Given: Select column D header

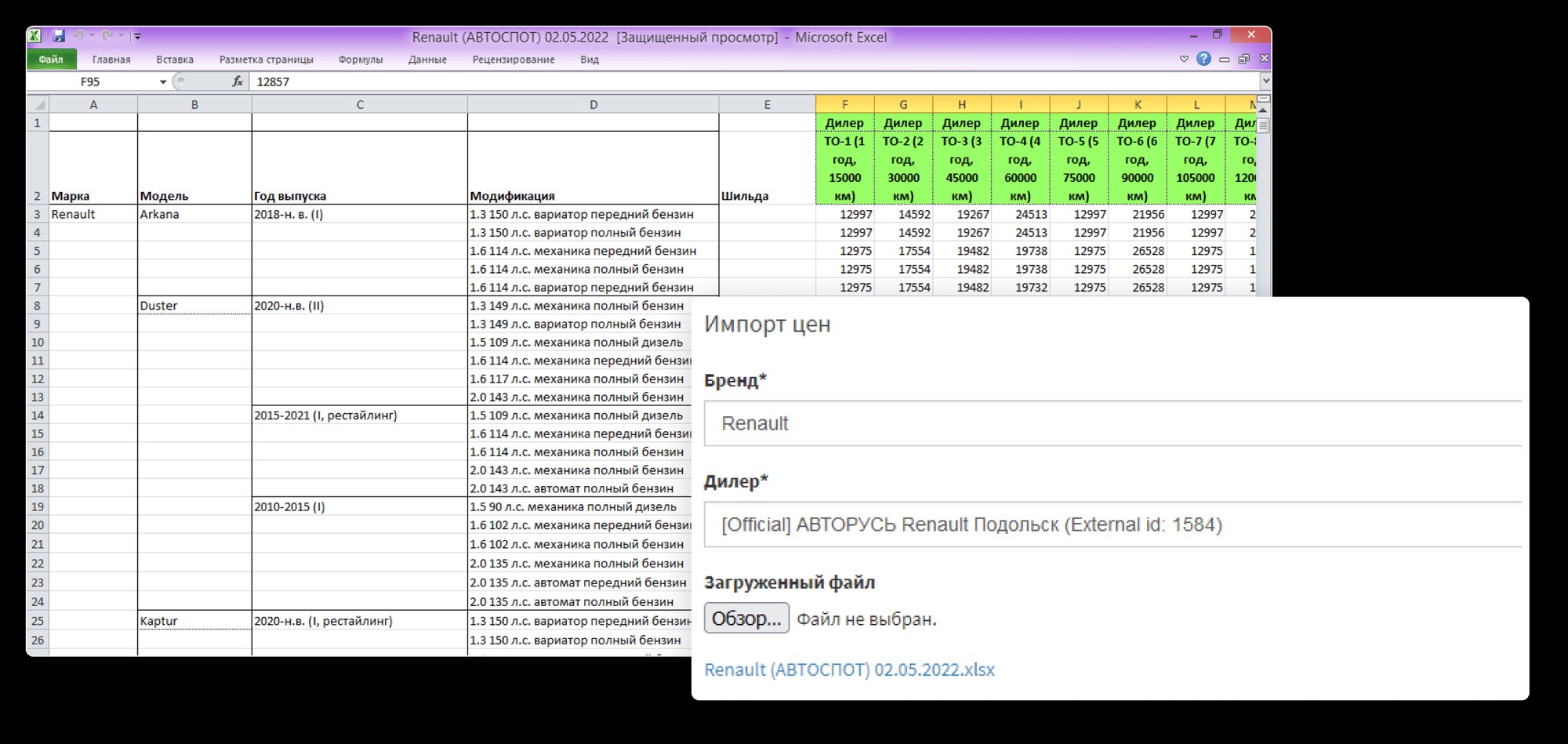Looking at the screenshot, I should coord(593,104).
